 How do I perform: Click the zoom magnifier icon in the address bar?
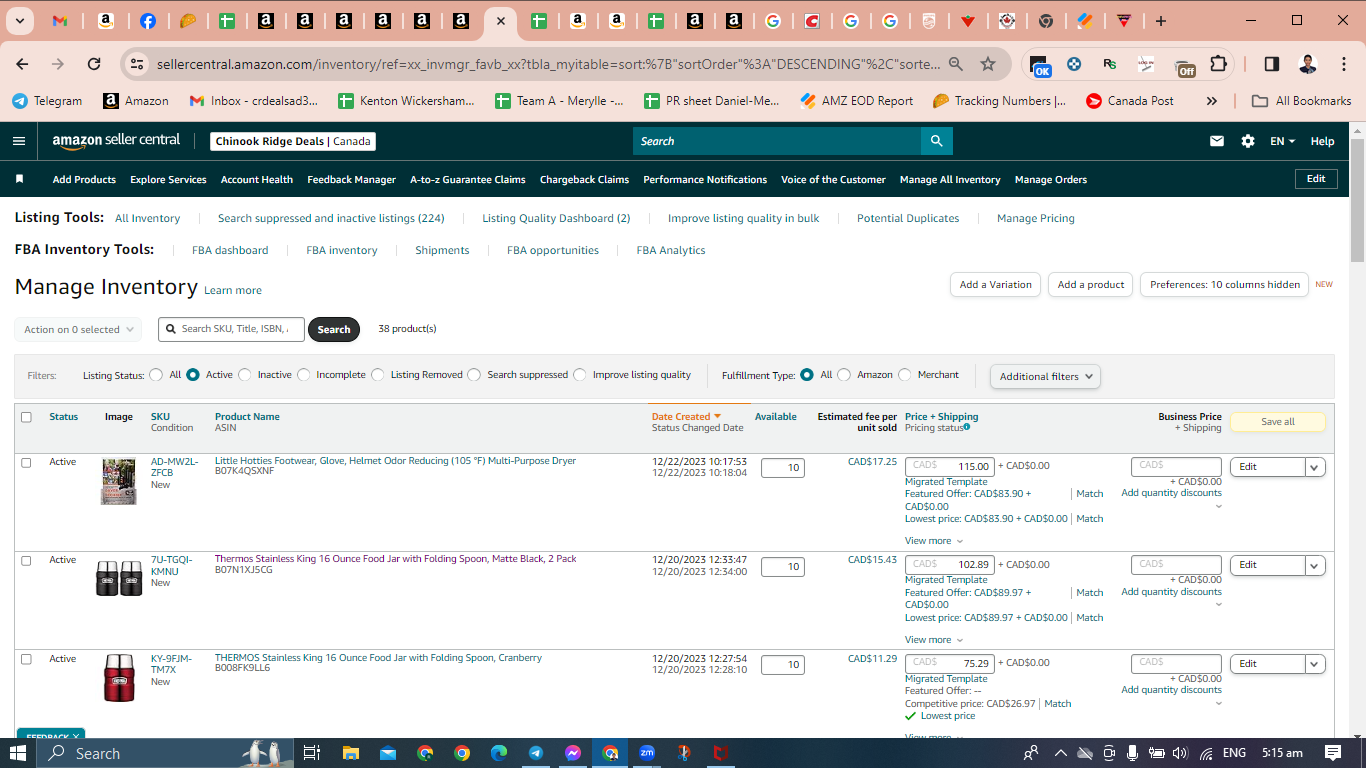click(x=956, y=64)
